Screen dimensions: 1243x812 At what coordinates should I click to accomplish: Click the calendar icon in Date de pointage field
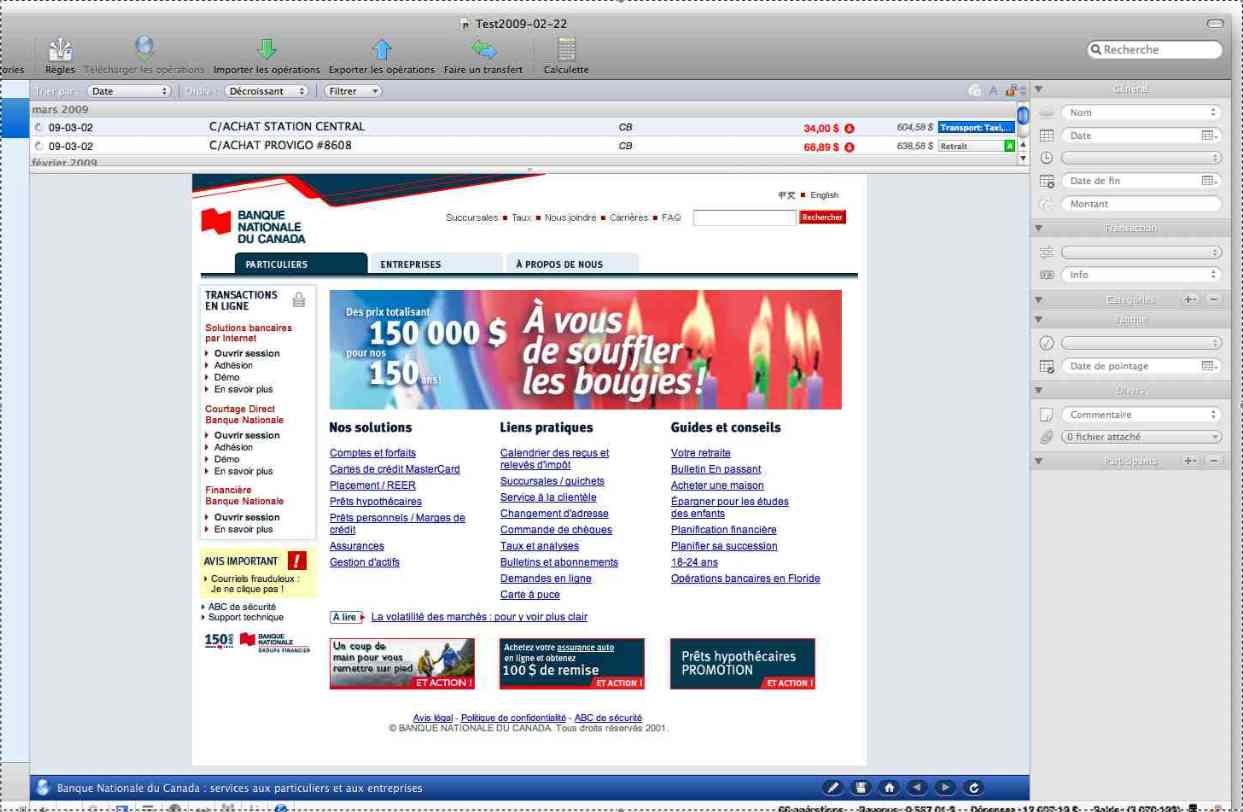pyautogui.click(x=1208, y=366)
